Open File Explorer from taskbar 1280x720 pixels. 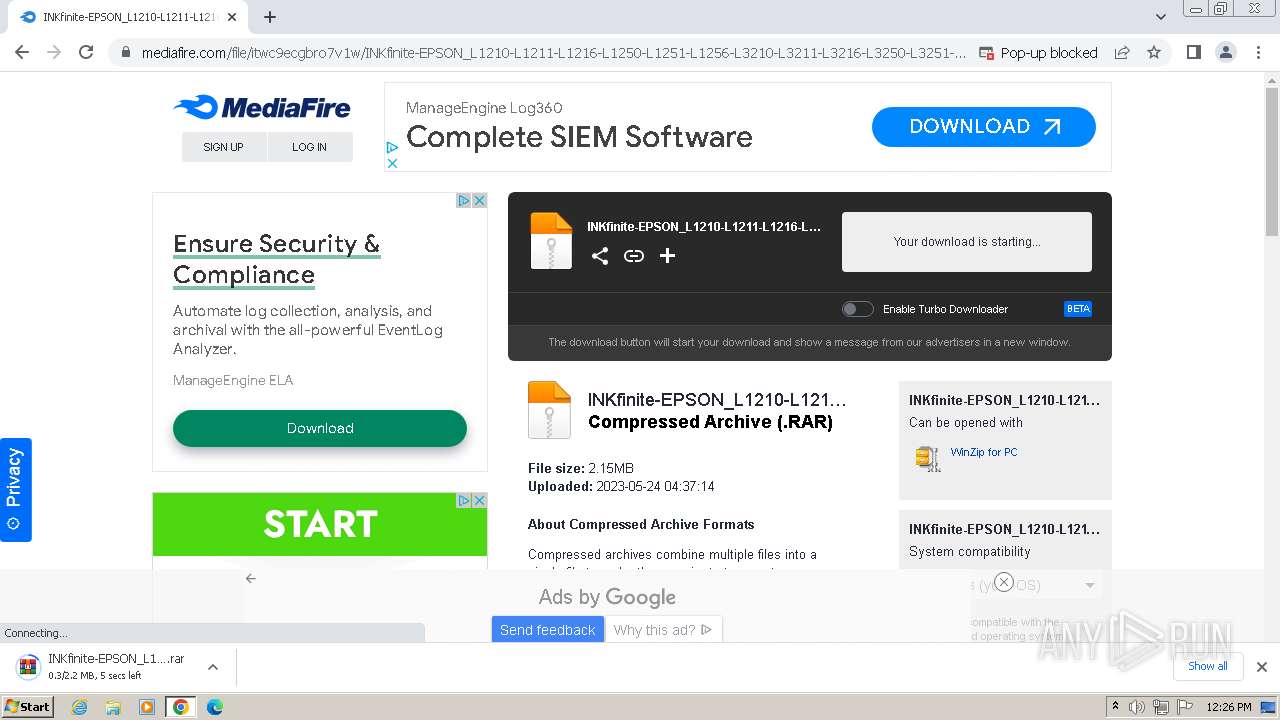113,707
